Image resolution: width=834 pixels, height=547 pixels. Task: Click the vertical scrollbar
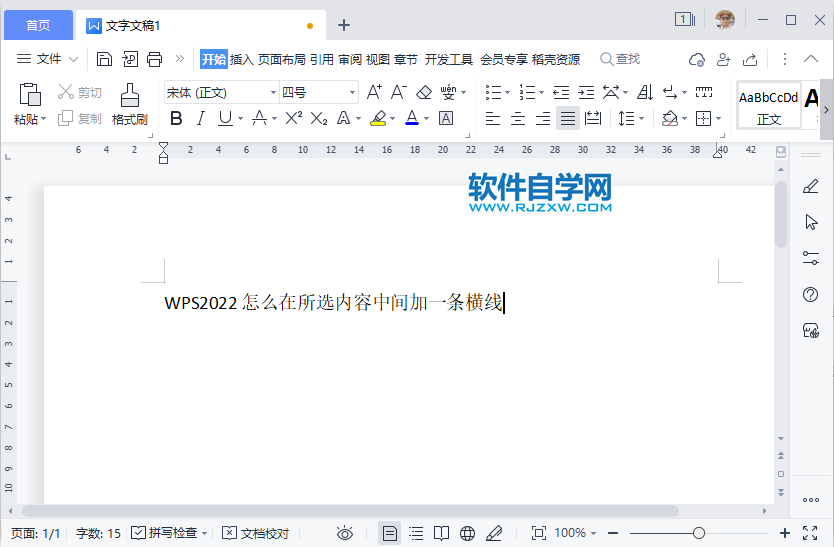(780, 214)
